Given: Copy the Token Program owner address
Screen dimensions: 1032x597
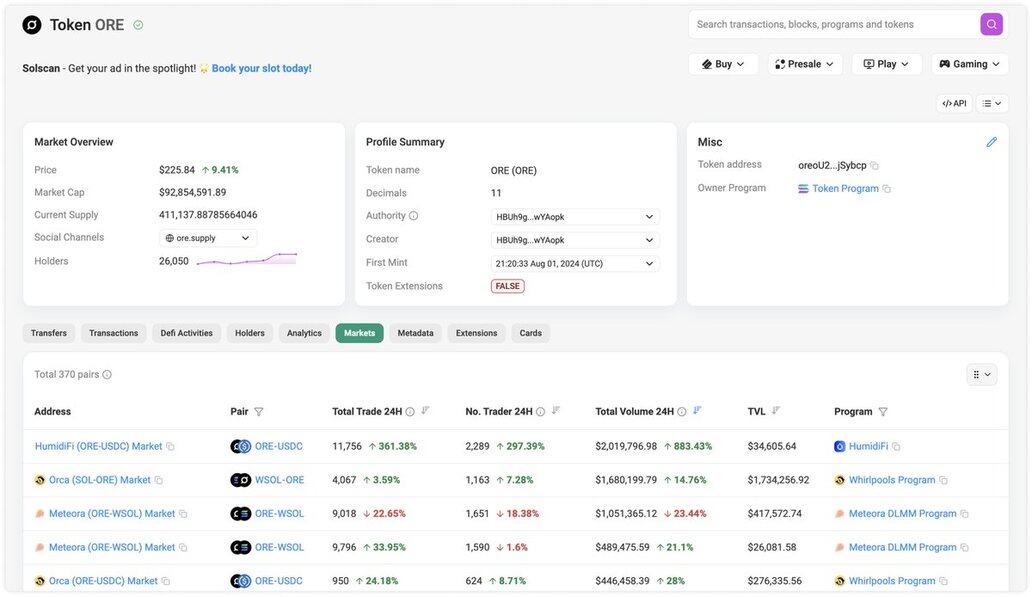Looking at the screenshot, I should pos(887,189).
